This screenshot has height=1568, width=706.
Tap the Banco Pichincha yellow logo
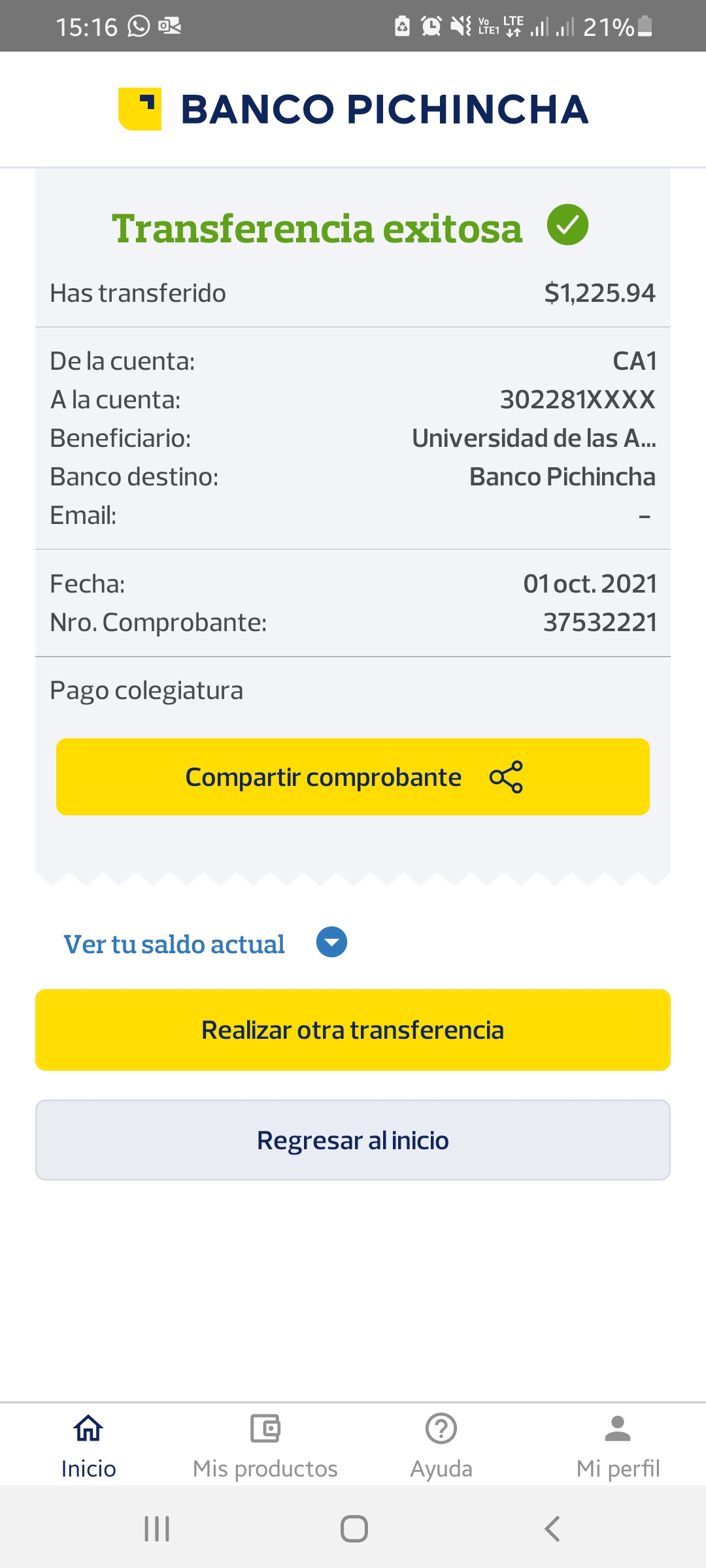coord(140,109)
